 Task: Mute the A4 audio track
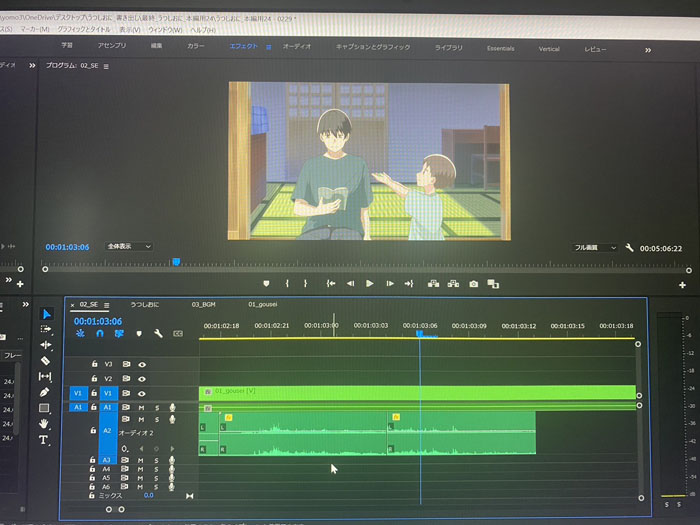point(140,469)
